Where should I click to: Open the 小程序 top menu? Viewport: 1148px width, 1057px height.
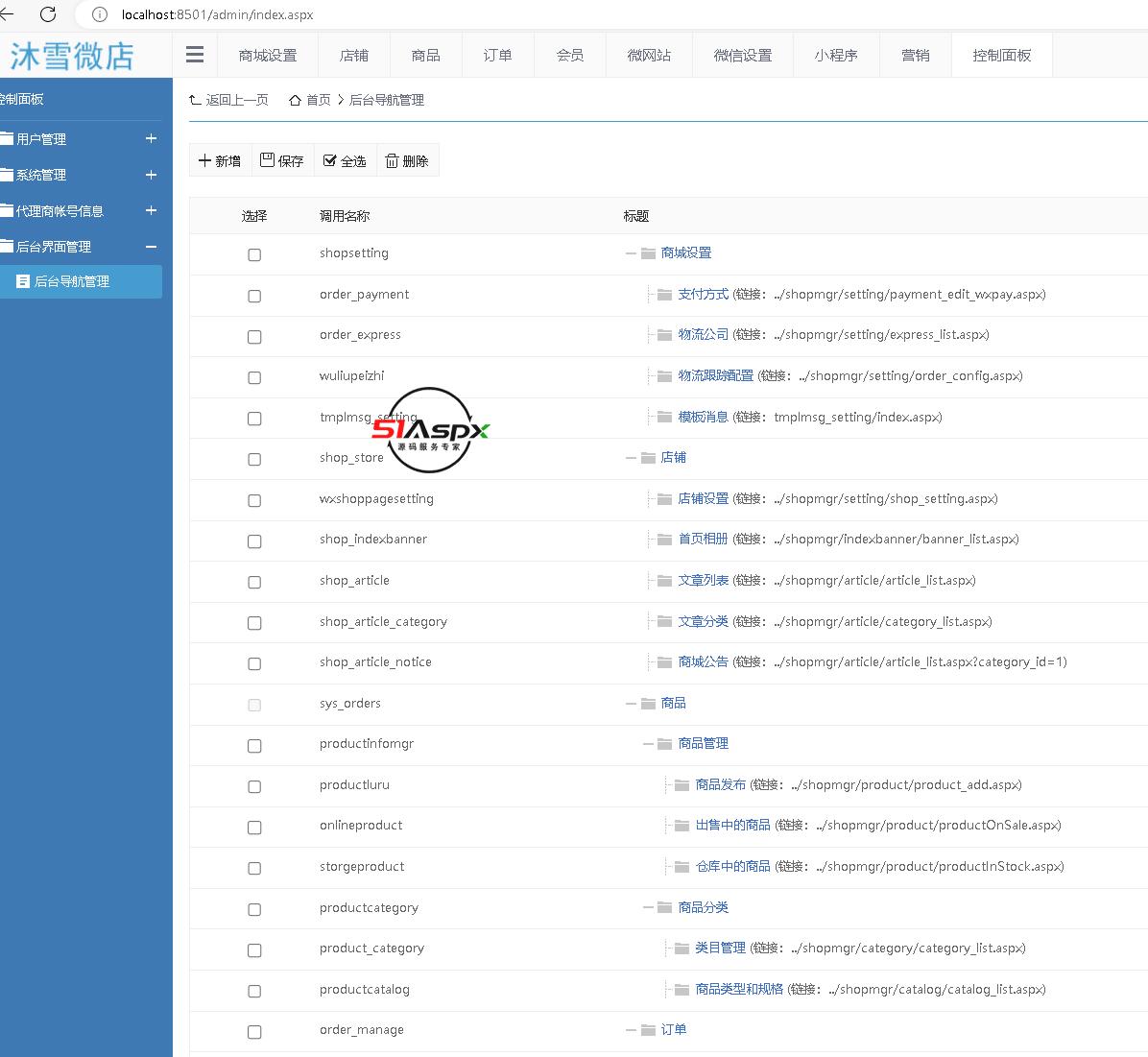tap(836, 55)
